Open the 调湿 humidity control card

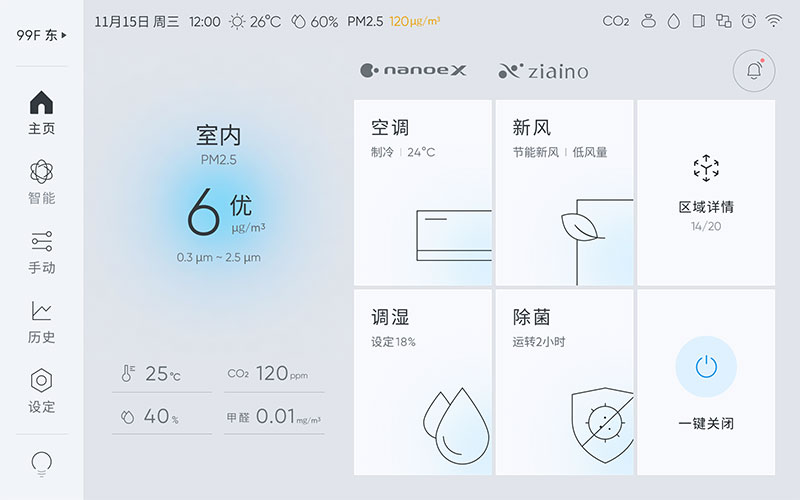tap(423, 382)
